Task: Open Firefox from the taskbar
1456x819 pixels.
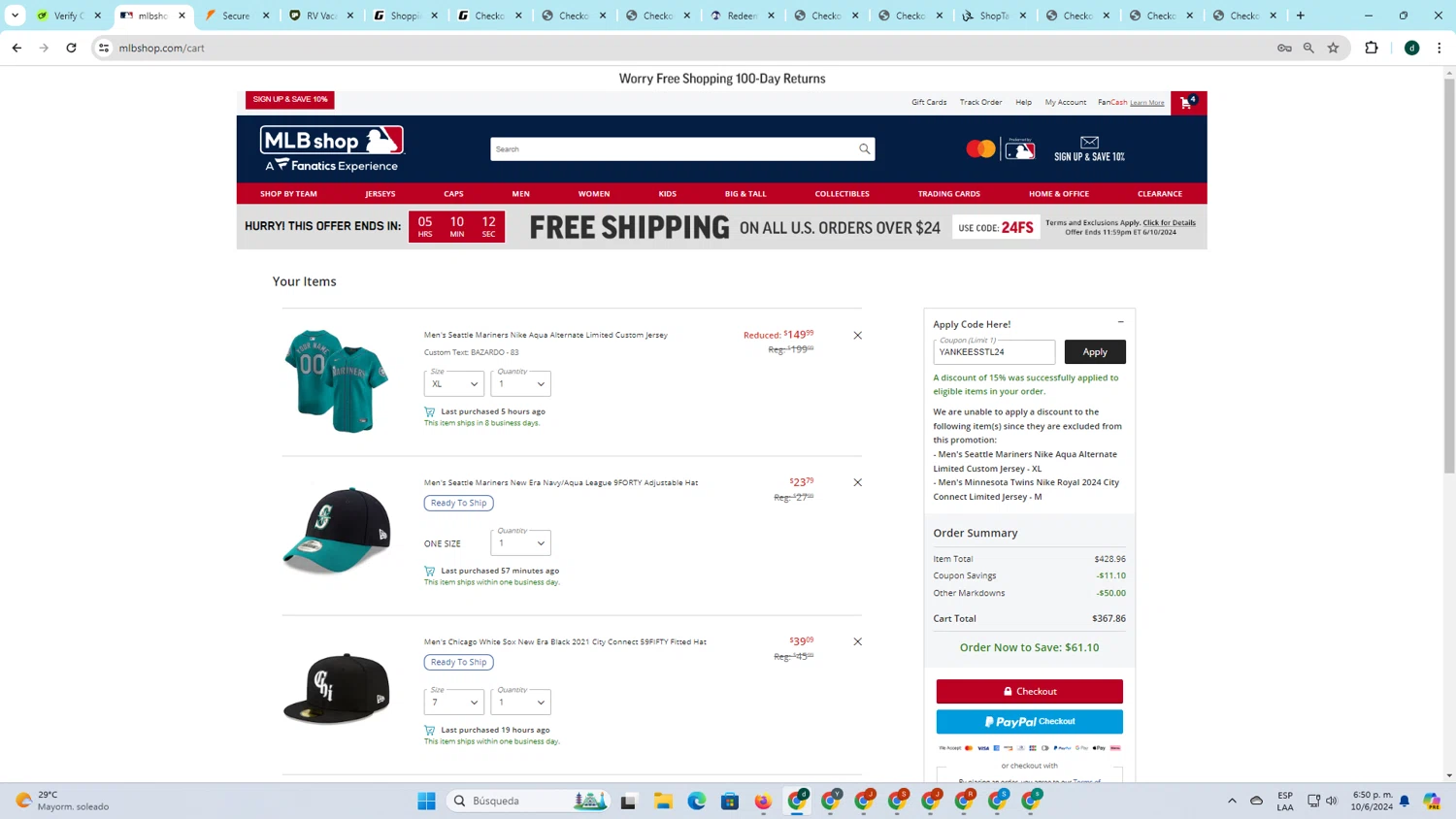Action: (763, 801)
